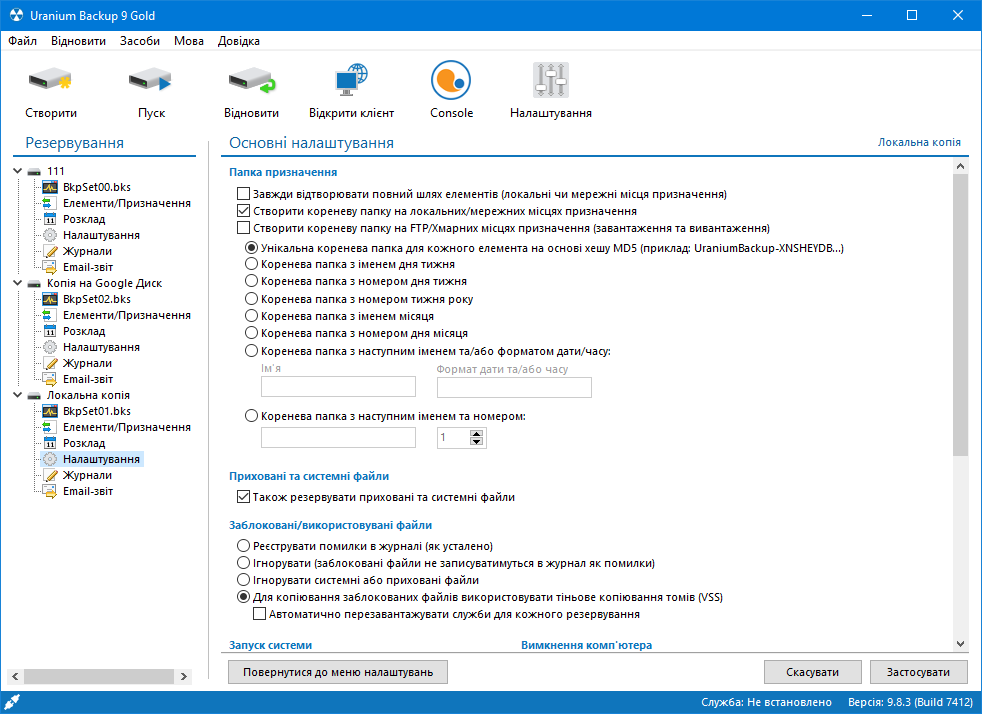Image resolution: width=982 pixels, height=714 pixels.
Task: Click Елементи/Призначення icon under Локальна копія
Action: point(50,427)
